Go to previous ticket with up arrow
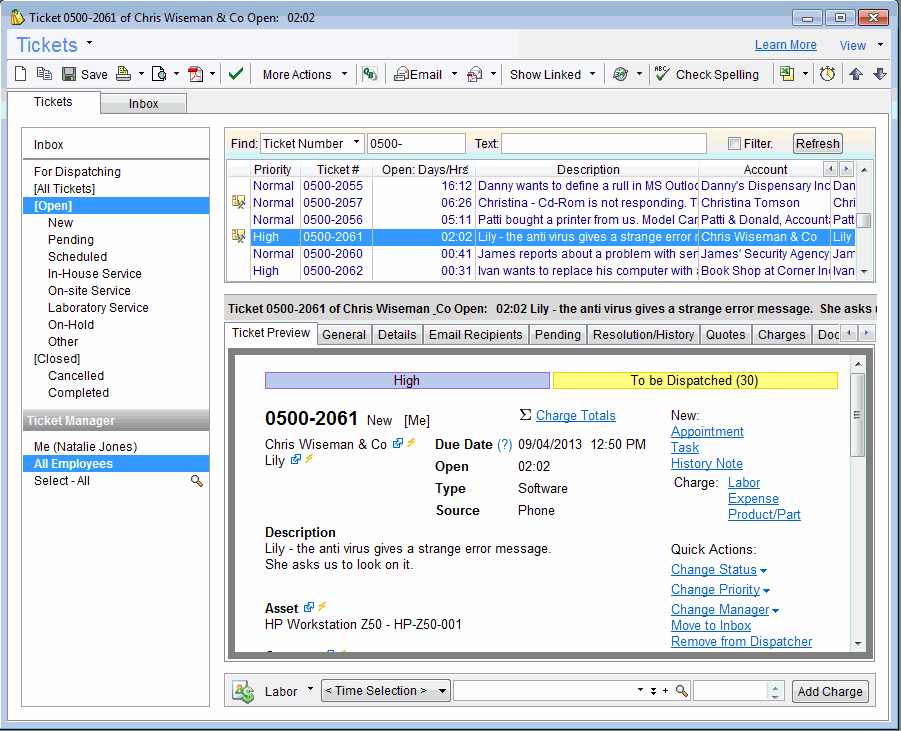 point(856,74)
